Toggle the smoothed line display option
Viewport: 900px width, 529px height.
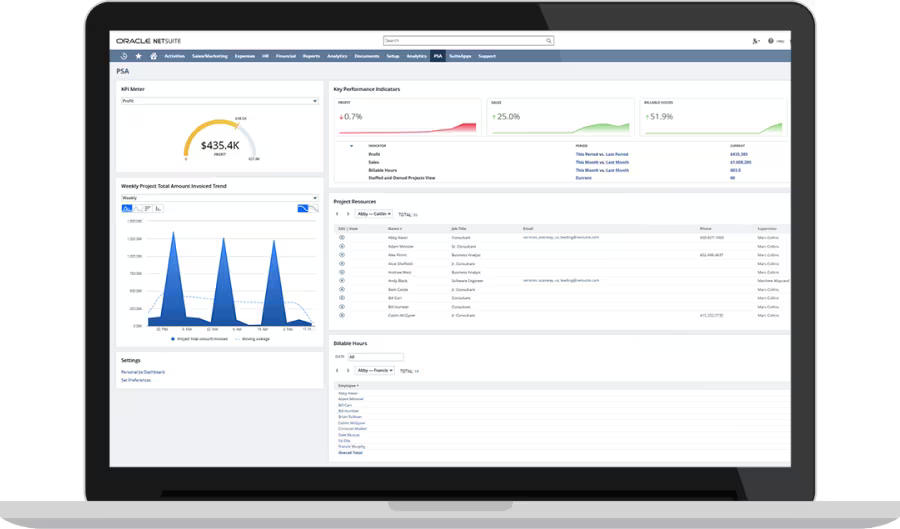point(303,208)
